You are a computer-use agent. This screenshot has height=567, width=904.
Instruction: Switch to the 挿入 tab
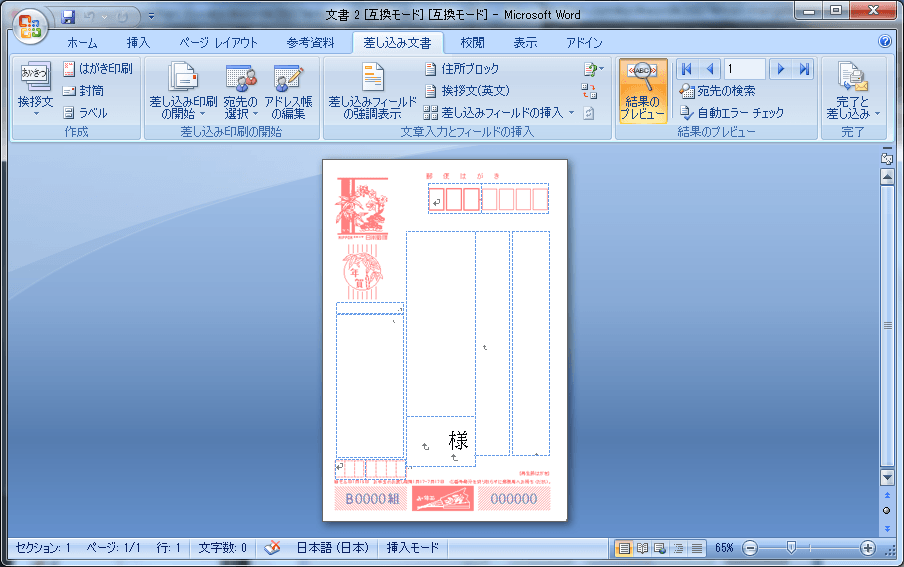click(138, 43)
